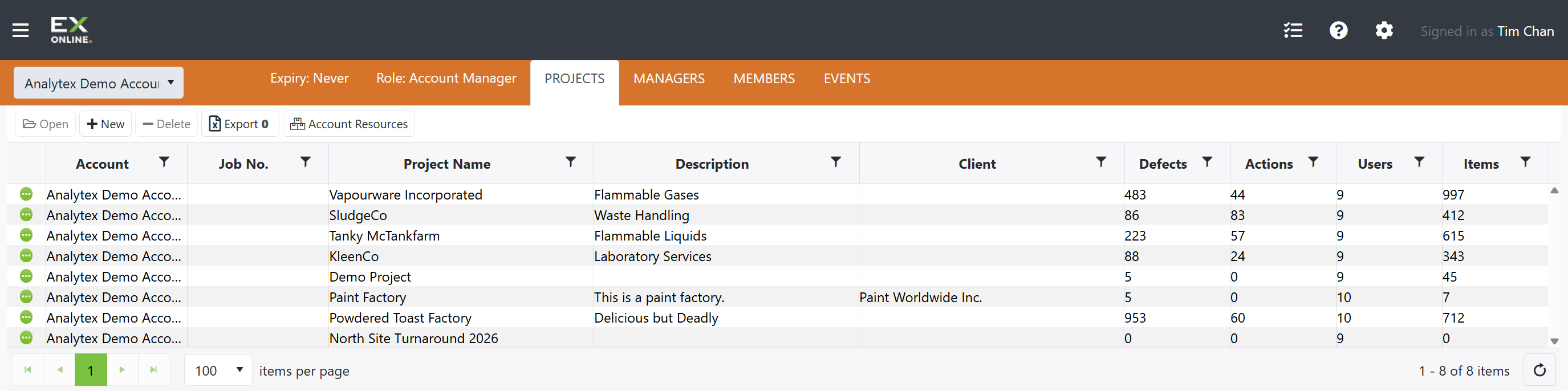Filter the Users column

click(x=1419, y=162)
